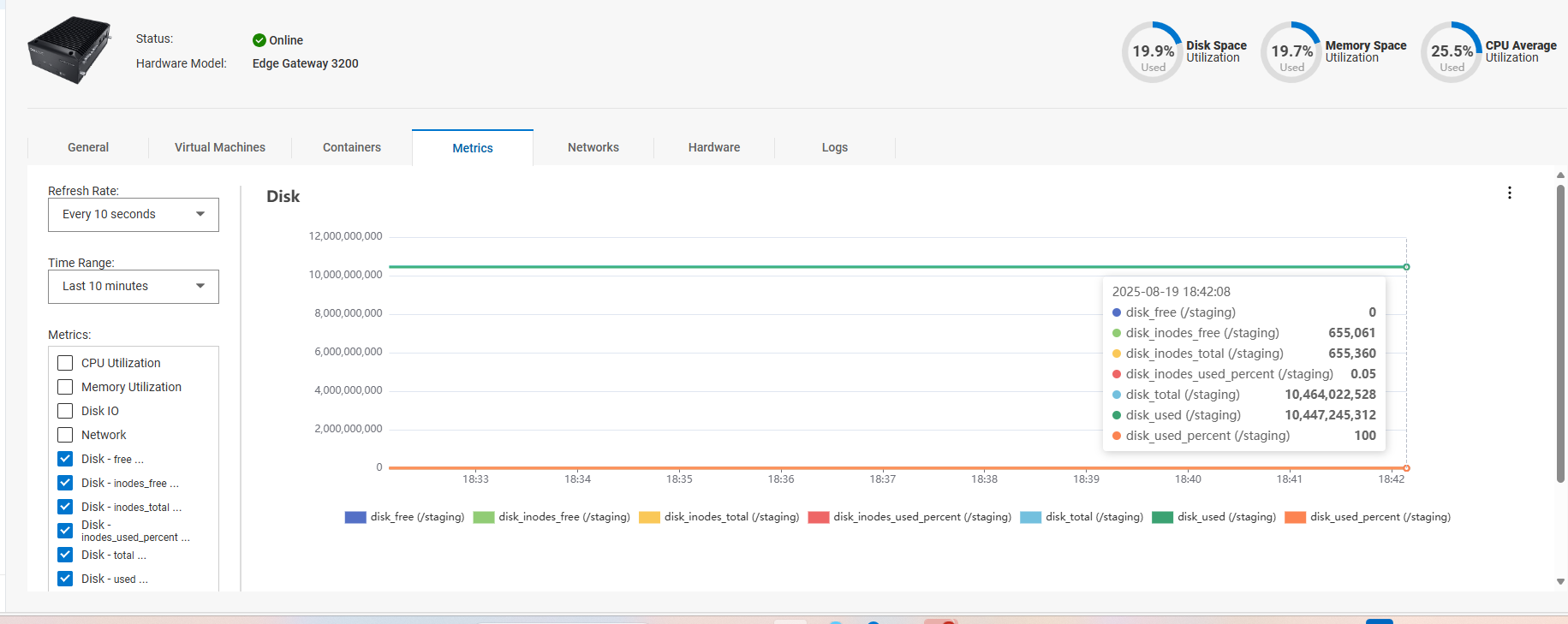
Task: Open the Disk chart kebab menu
Action: pyautogui.click(x=1509, y=193)
